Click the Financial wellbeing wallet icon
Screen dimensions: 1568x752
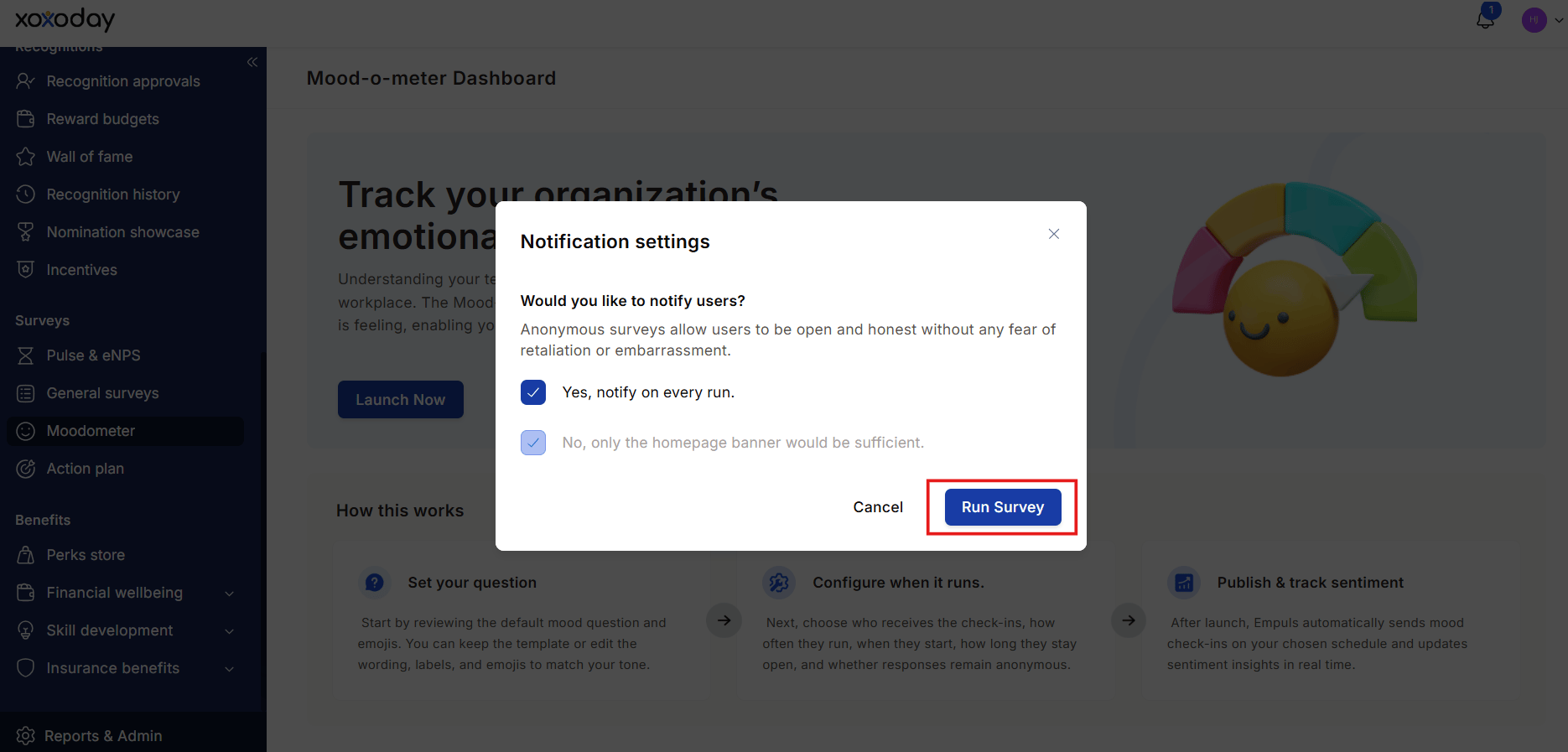(26, 593)
